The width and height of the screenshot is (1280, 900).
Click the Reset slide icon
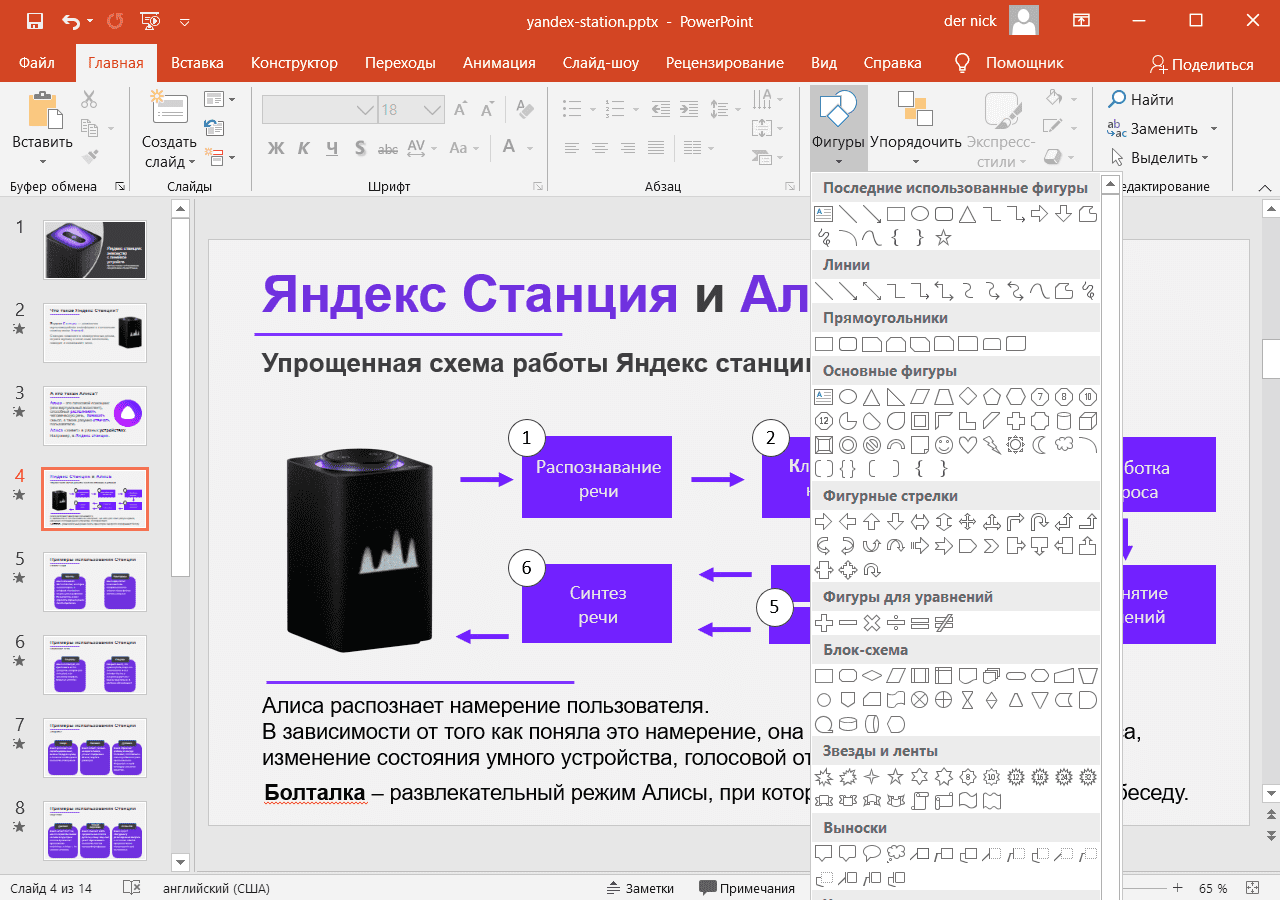[x=213, y=127]
